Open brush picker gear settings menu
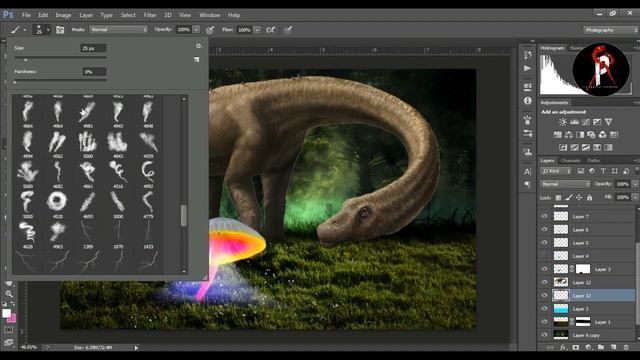This screenshot has height=360, width=640. [x=198, y=46]
